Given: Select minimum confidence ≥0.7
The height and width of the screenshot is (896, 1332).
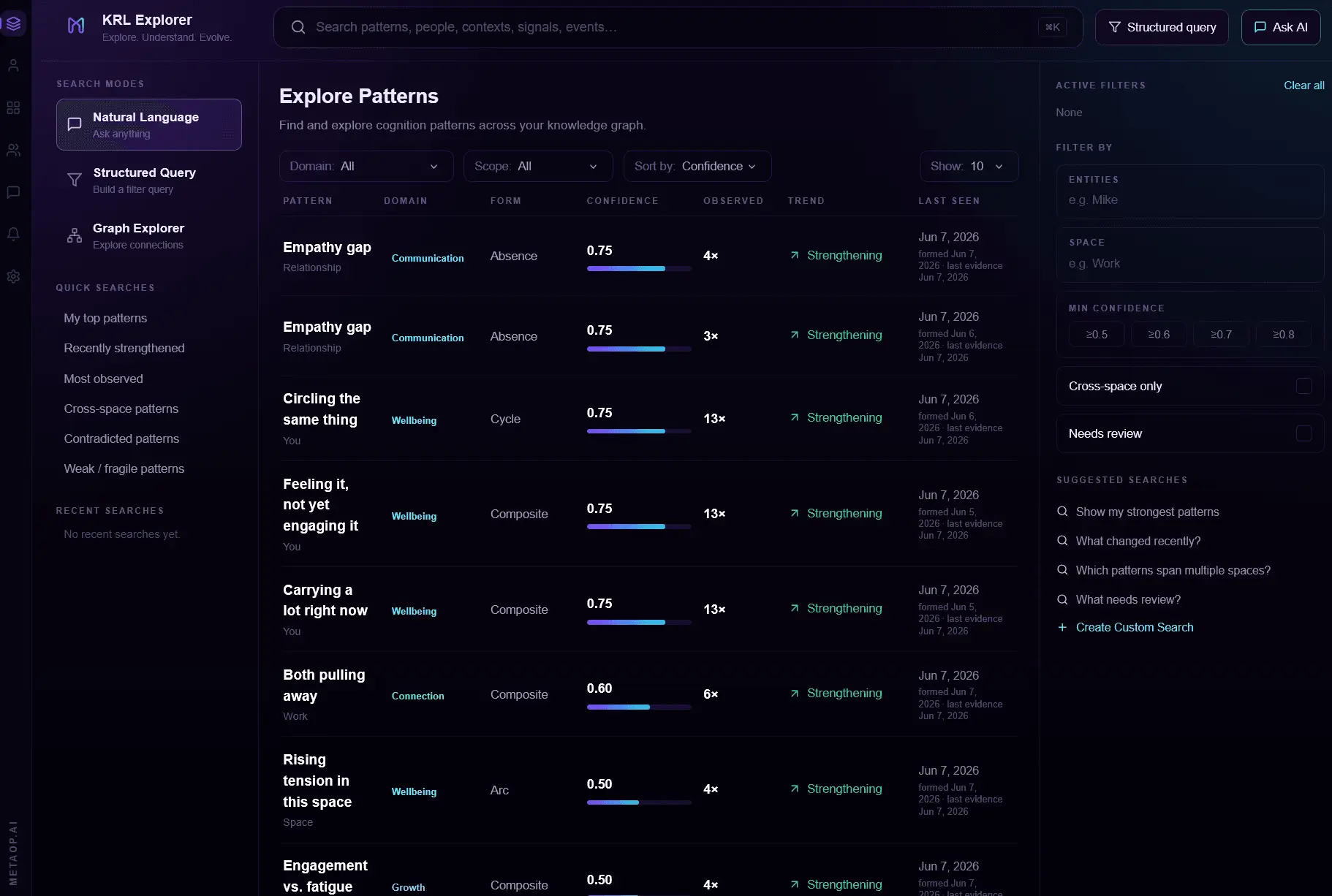Looking at the screenshot, I should pos(1221,334).
